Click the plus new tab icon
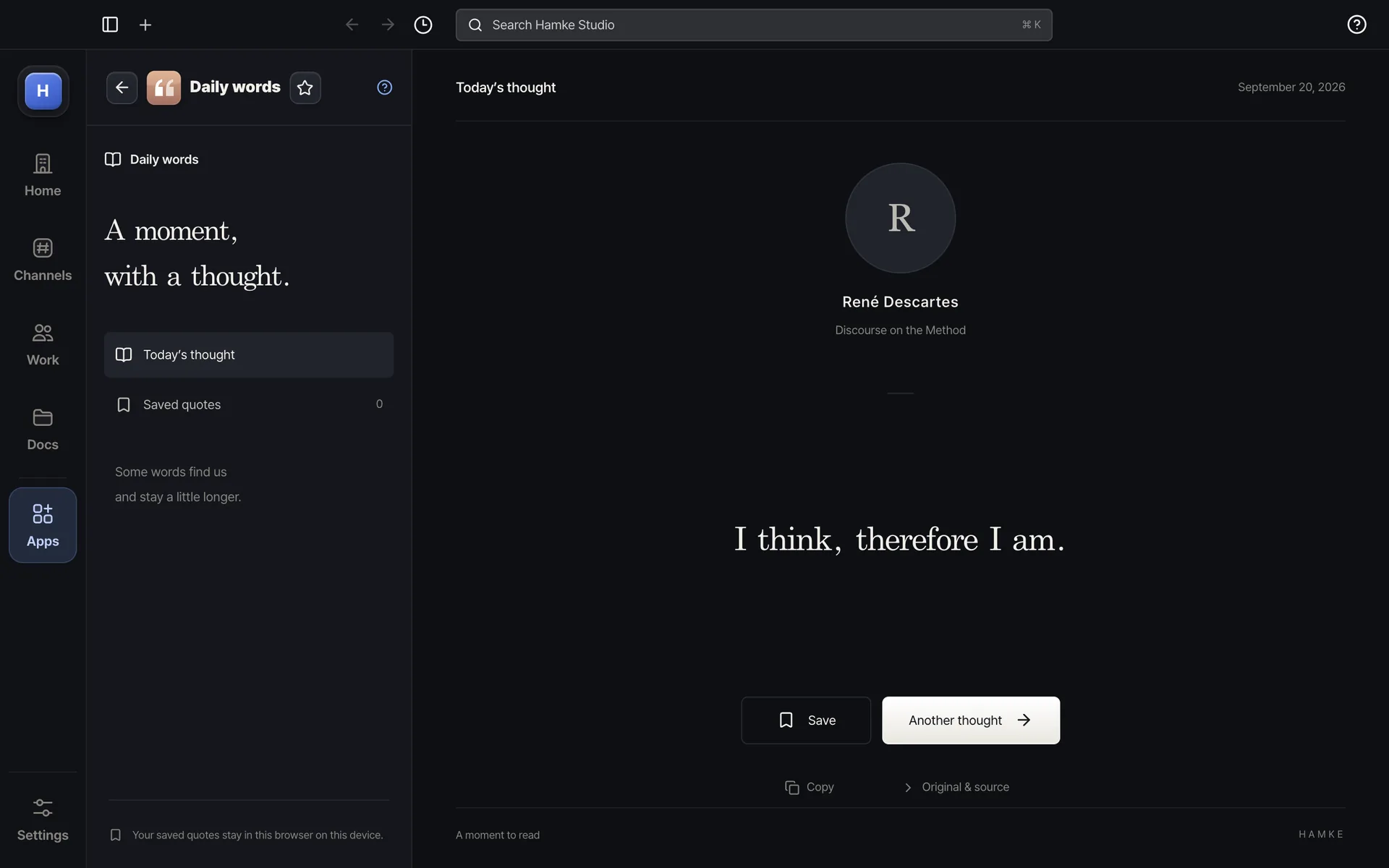The image size is (1389, 868). pos(145,25)
